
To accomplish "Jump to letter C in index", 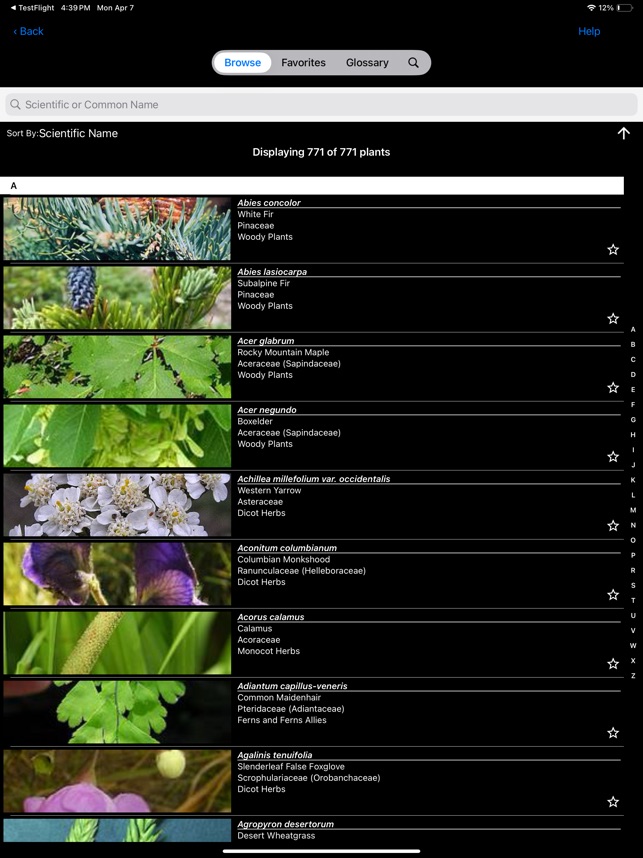I will click(633, 360).
